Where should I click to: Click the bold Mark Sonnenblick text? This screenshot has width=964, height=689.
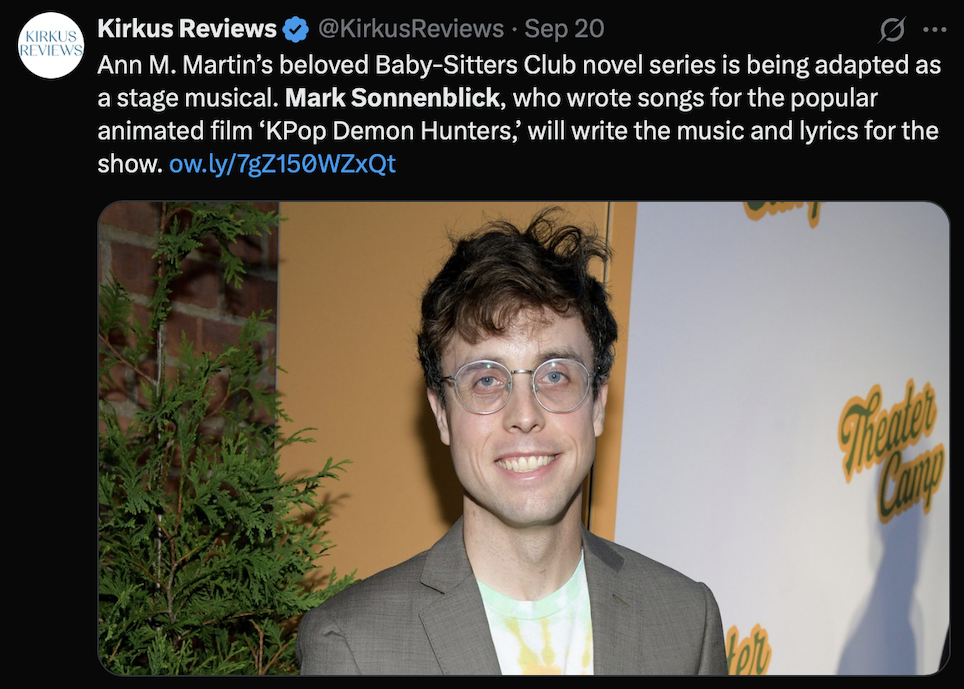click(x=392, y=98)
